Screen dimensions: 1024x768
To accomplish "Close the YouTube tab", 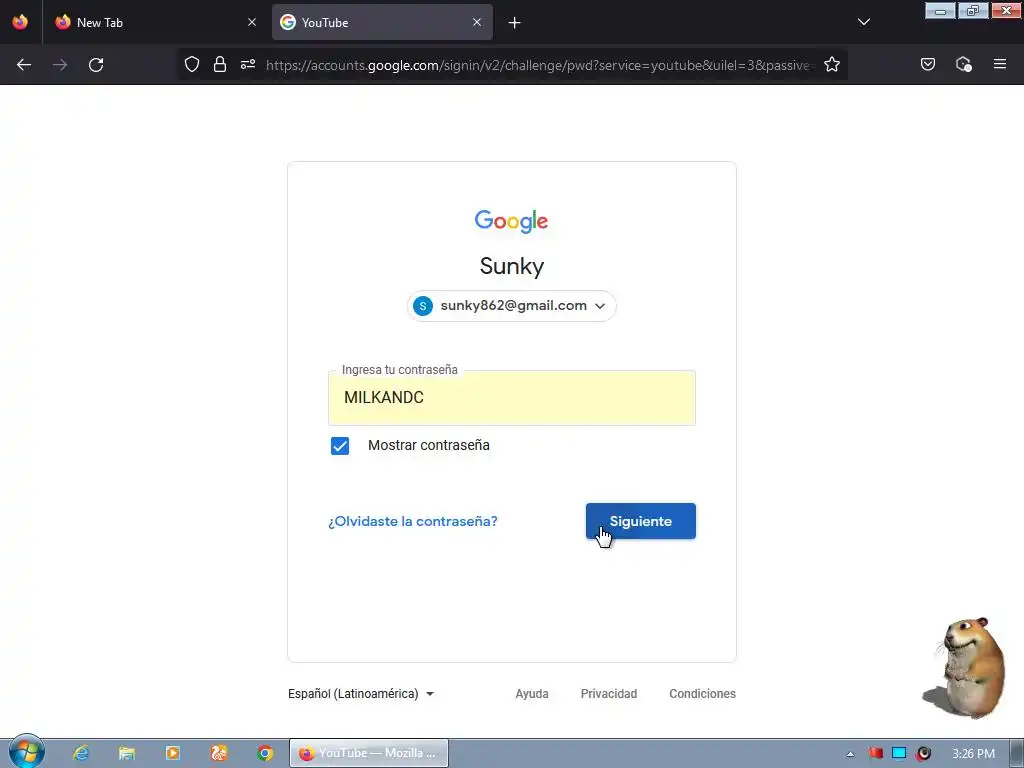I will (x=477, y=22).
